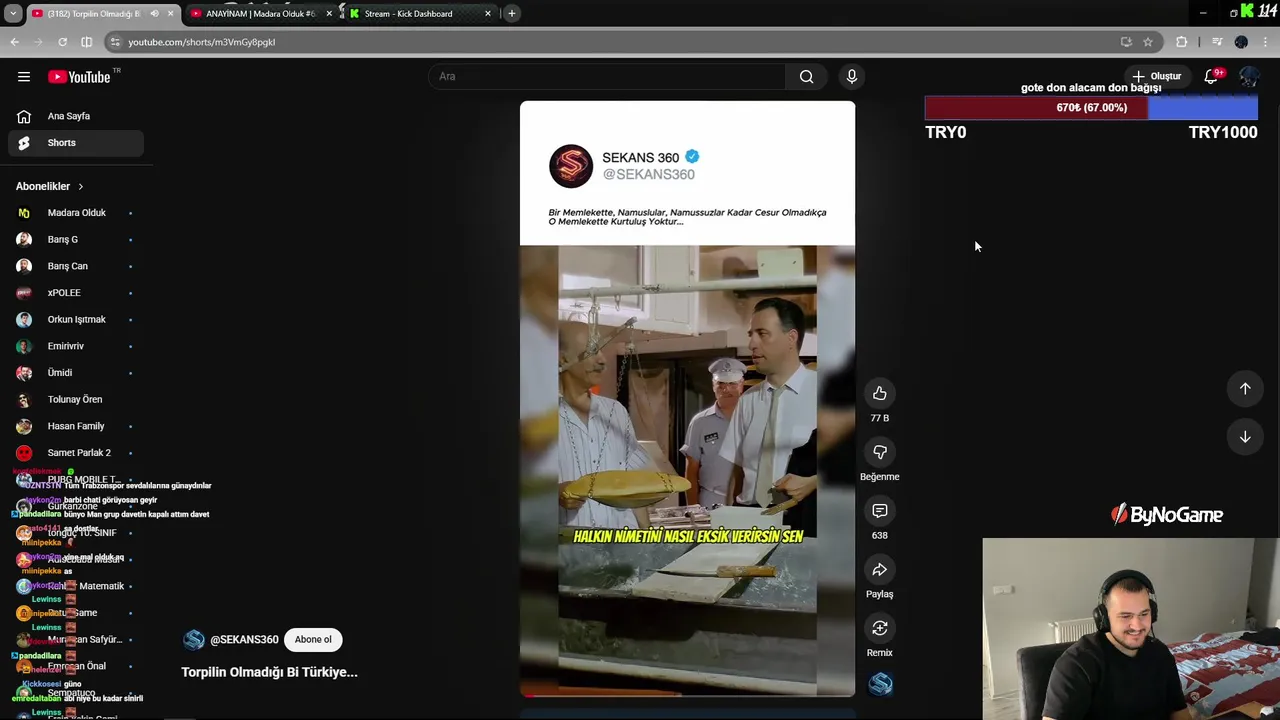The width and height of the screenshot is (1280, 720).
Task: Select Shorts in the sidebar
Action: tap(76, 143)
